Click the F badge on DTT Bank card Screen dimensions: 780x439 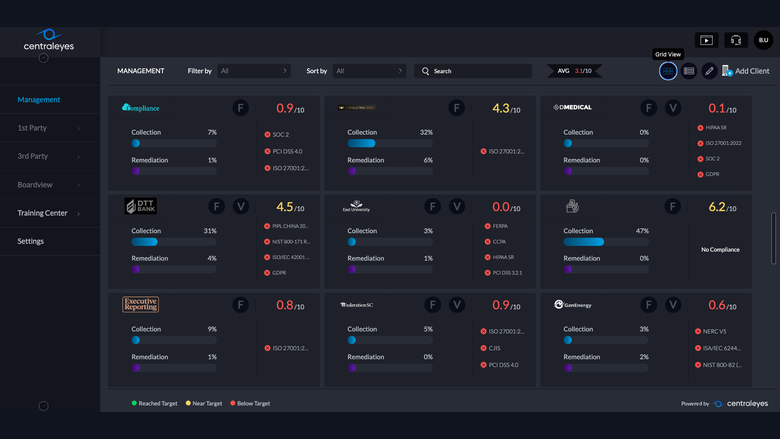[216, 206]
